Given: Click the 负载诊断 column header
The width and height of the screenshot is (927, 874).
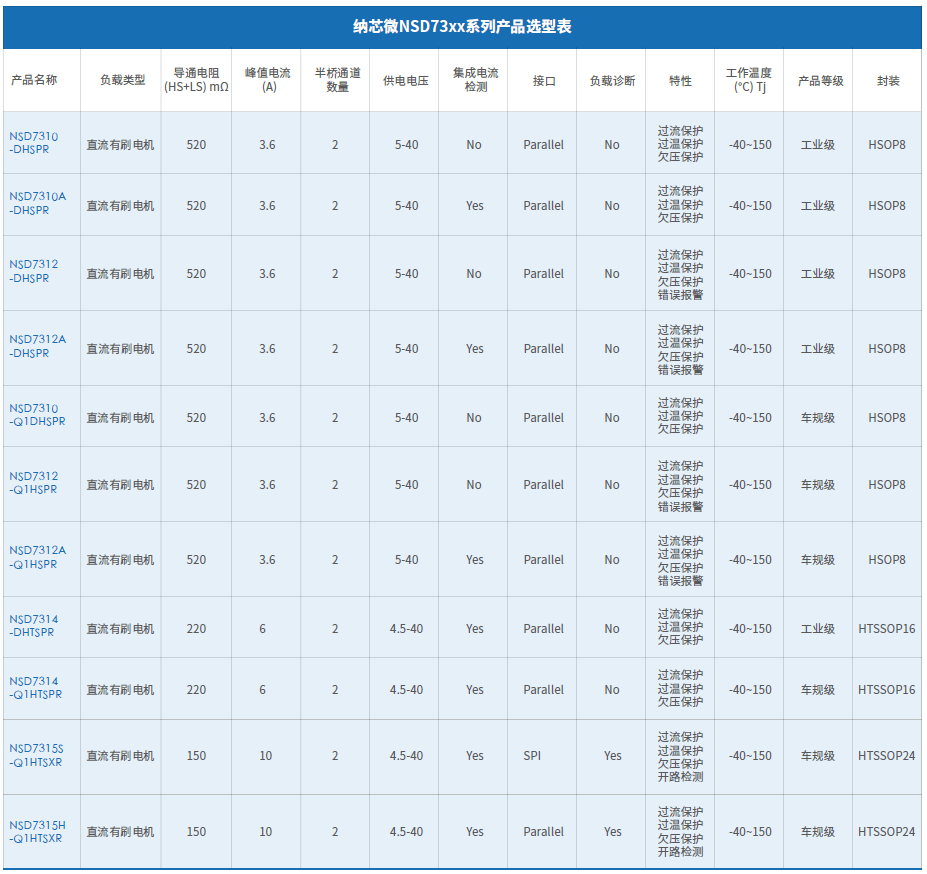Looking at the screenshot, I should [612, 80].
